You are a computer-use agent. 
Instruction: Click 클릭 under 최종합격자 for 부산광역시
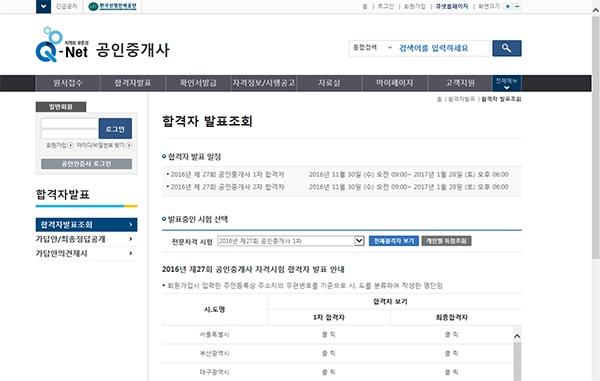[452, 353]
